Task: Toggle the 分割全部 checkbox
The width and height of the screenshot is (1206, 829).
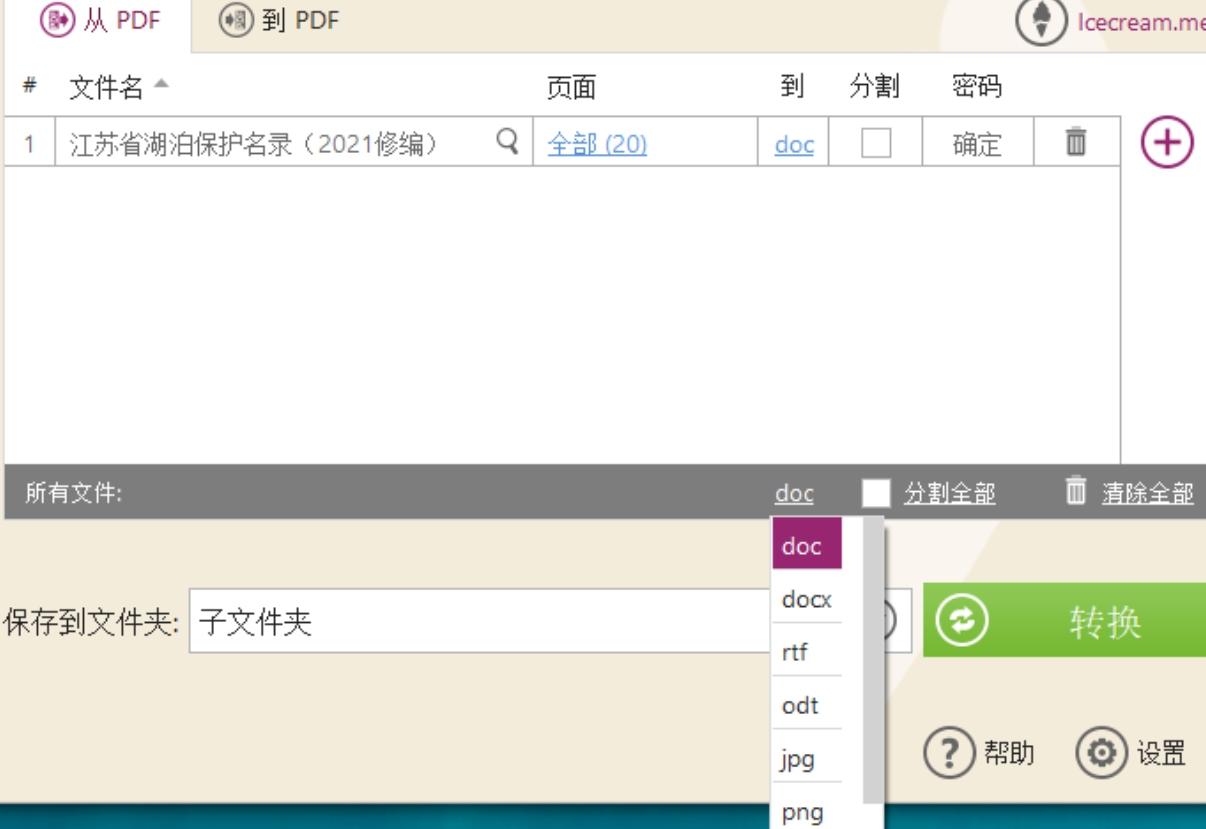Action: coord(876,492)
